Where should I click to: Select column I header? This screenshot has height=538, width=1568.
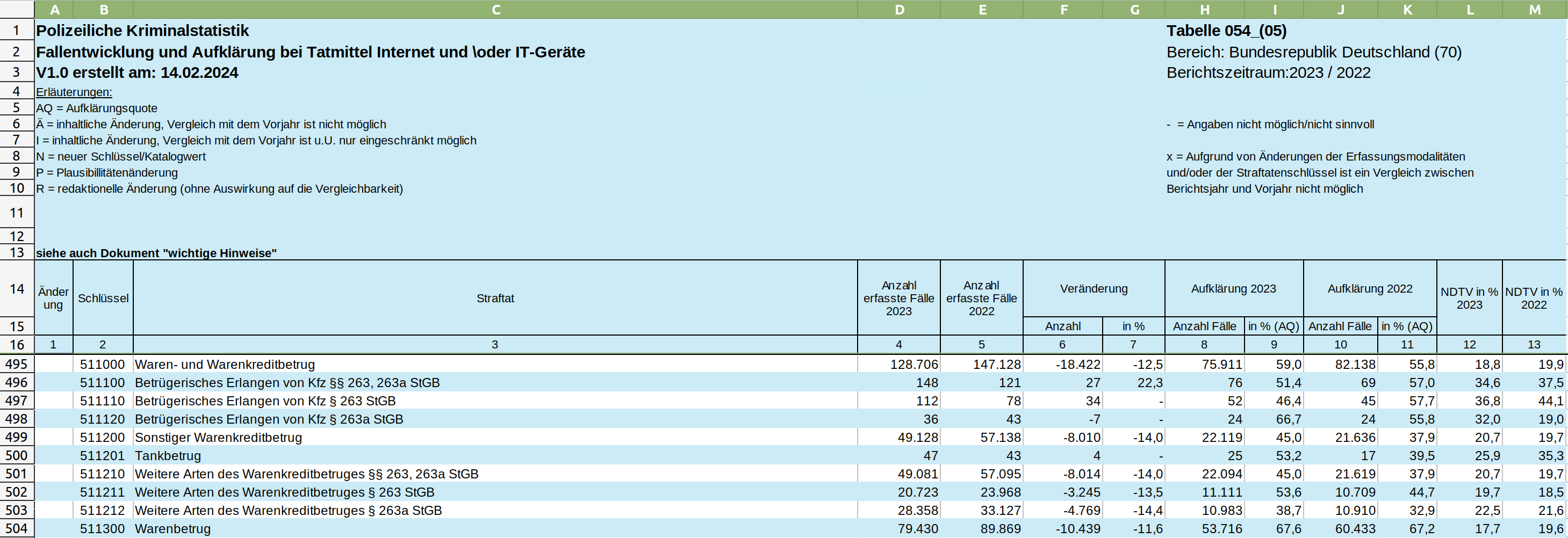point(1274,10)
